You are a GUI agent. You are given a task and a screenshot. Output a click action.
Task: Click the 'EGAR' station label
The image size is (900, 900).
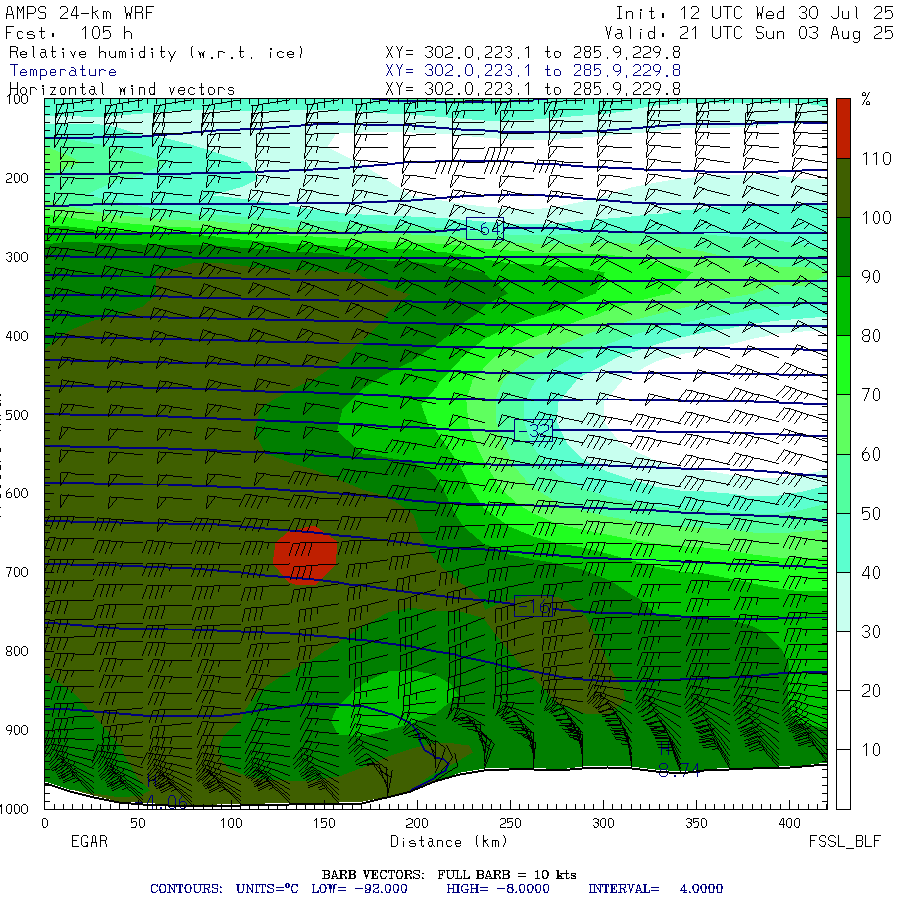[89, 841]
